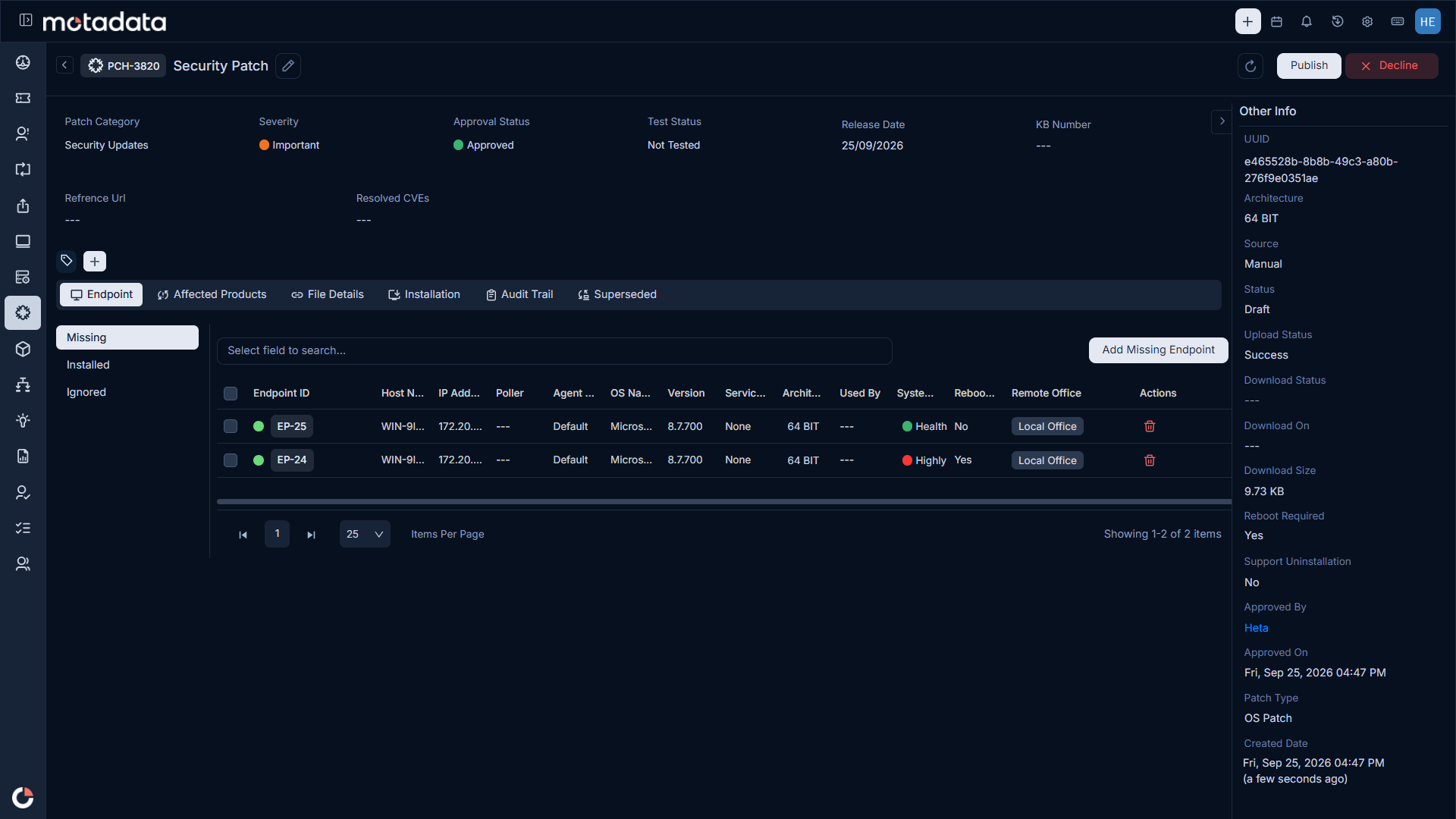Select the Missing endpoints filter

(127, 337)
